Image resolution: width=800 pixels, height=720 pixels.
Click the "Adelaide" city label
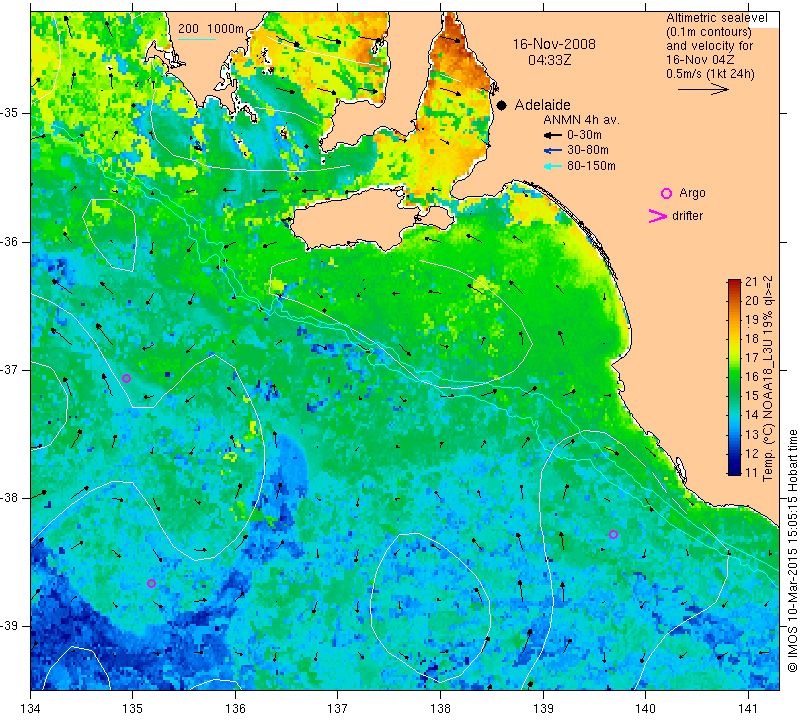tap(542, 105)
